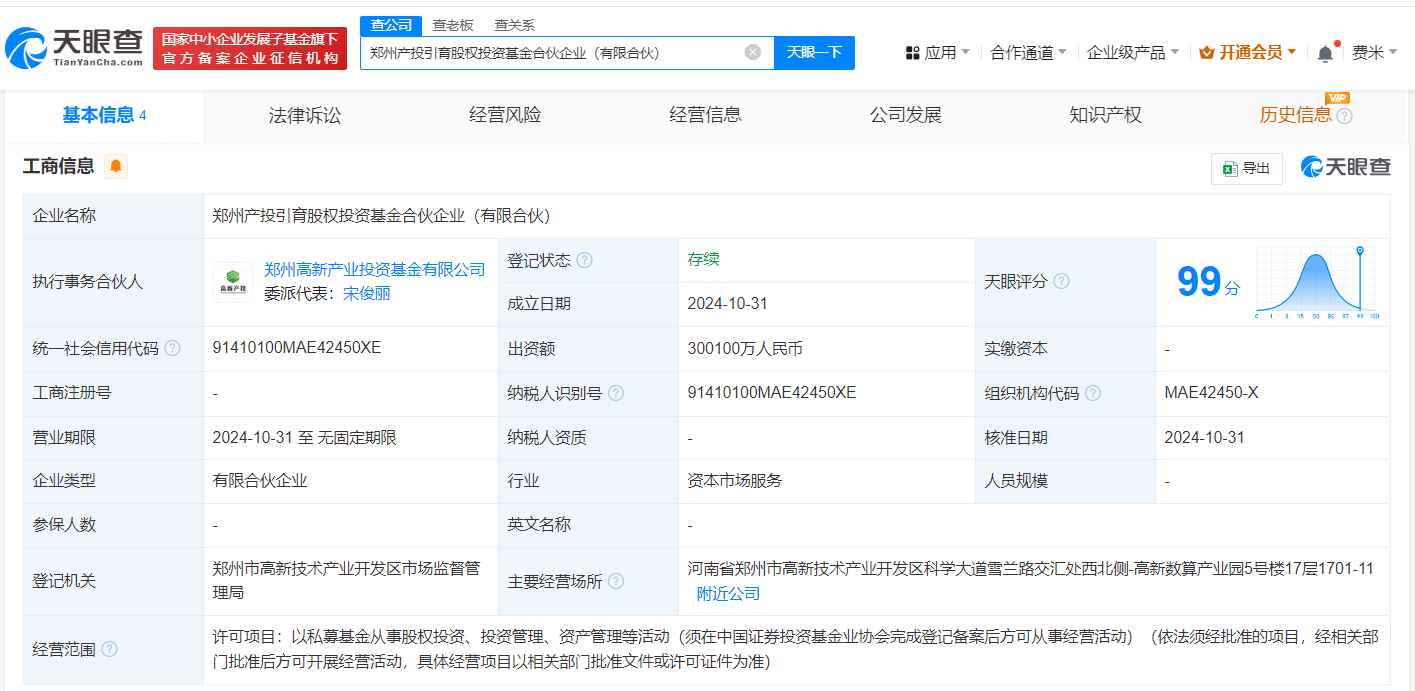Open the 附近公司 link

tap(728, 594)
